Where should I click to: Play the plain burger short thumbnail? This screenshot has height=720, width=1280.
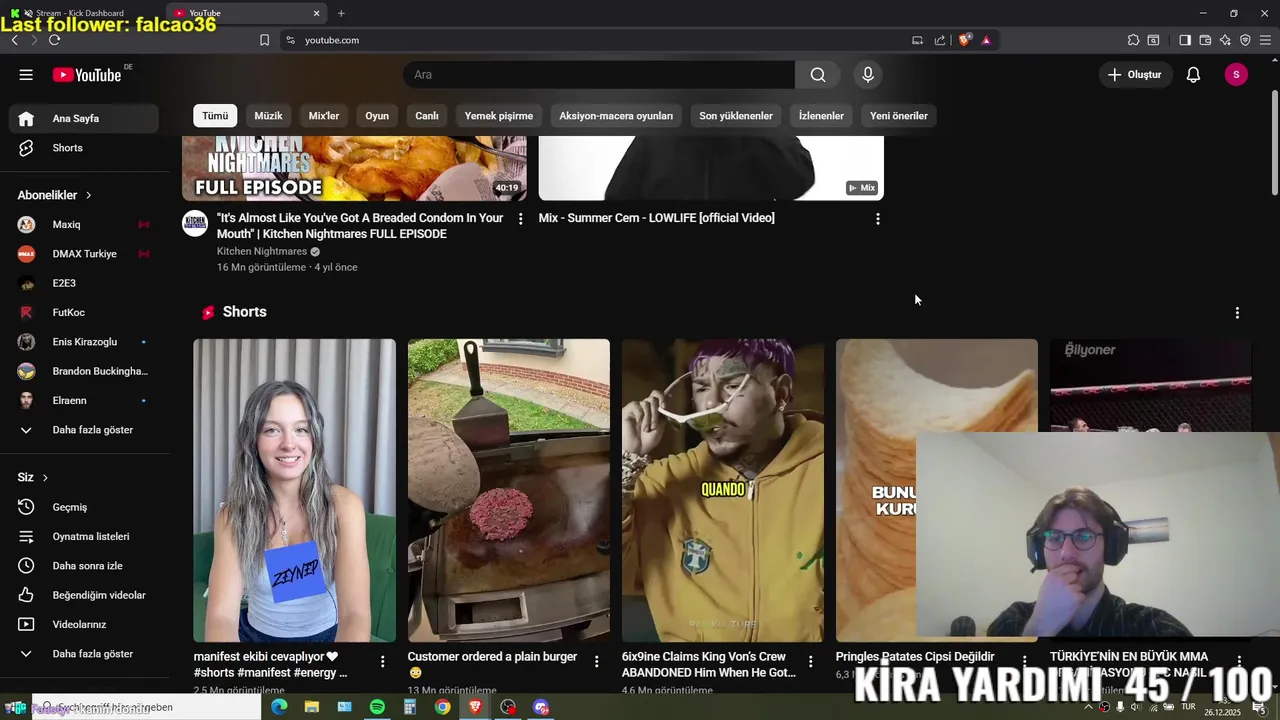508,490
